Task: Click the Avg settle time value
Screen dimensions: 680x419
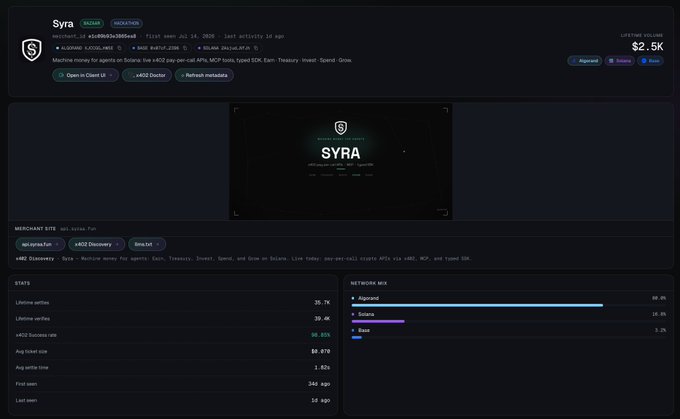Action: pos(322,368)
